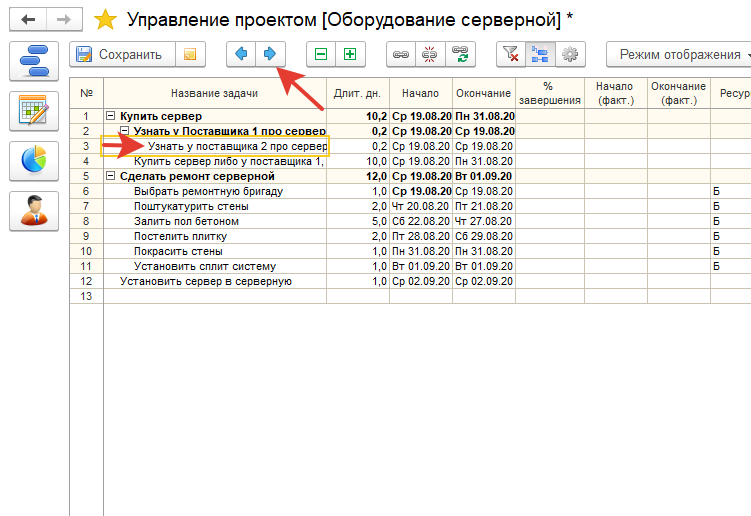751x516 pixels.
Task: Click start date Чт 20.08.20
Action: point(421,206)
